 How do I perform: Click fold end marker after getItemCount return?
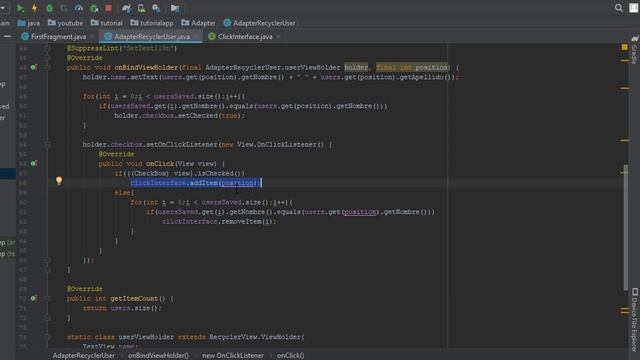(47, 318)
